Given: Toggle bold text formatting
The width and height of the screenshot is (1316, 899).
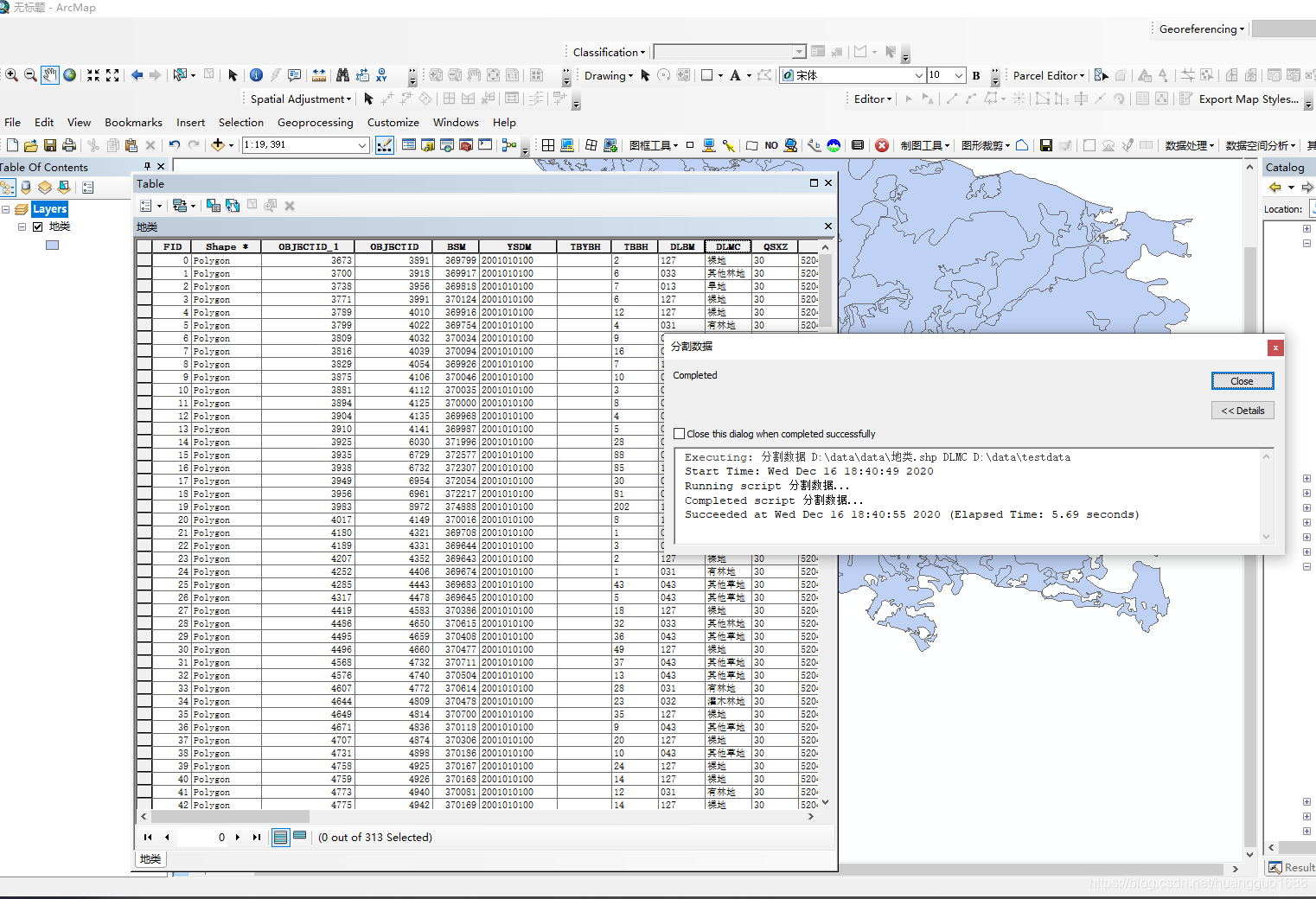Looking at the screenshot, I should tap(976, 75).
